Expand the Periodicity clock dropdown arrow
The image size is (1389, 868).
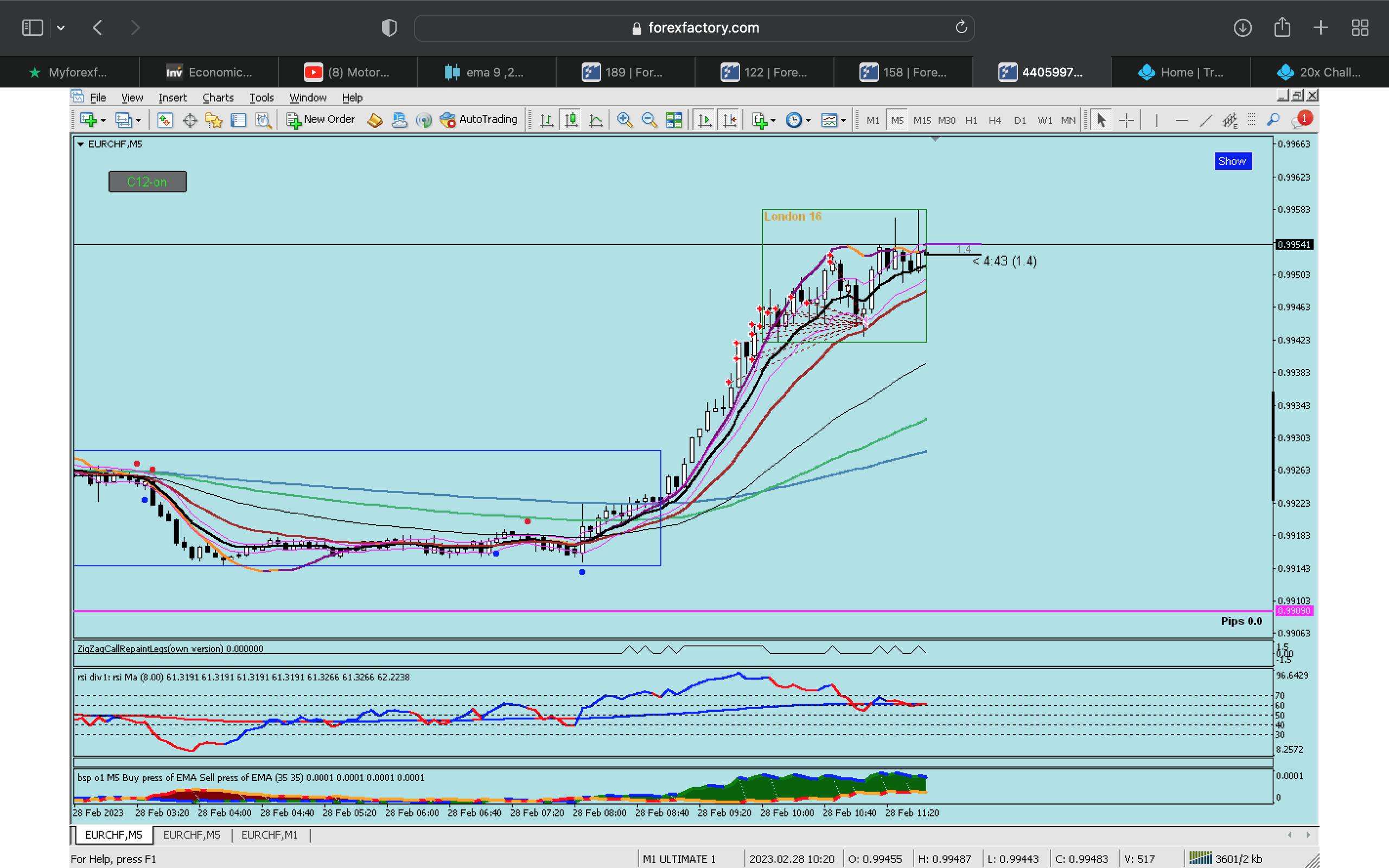(808, 120)
